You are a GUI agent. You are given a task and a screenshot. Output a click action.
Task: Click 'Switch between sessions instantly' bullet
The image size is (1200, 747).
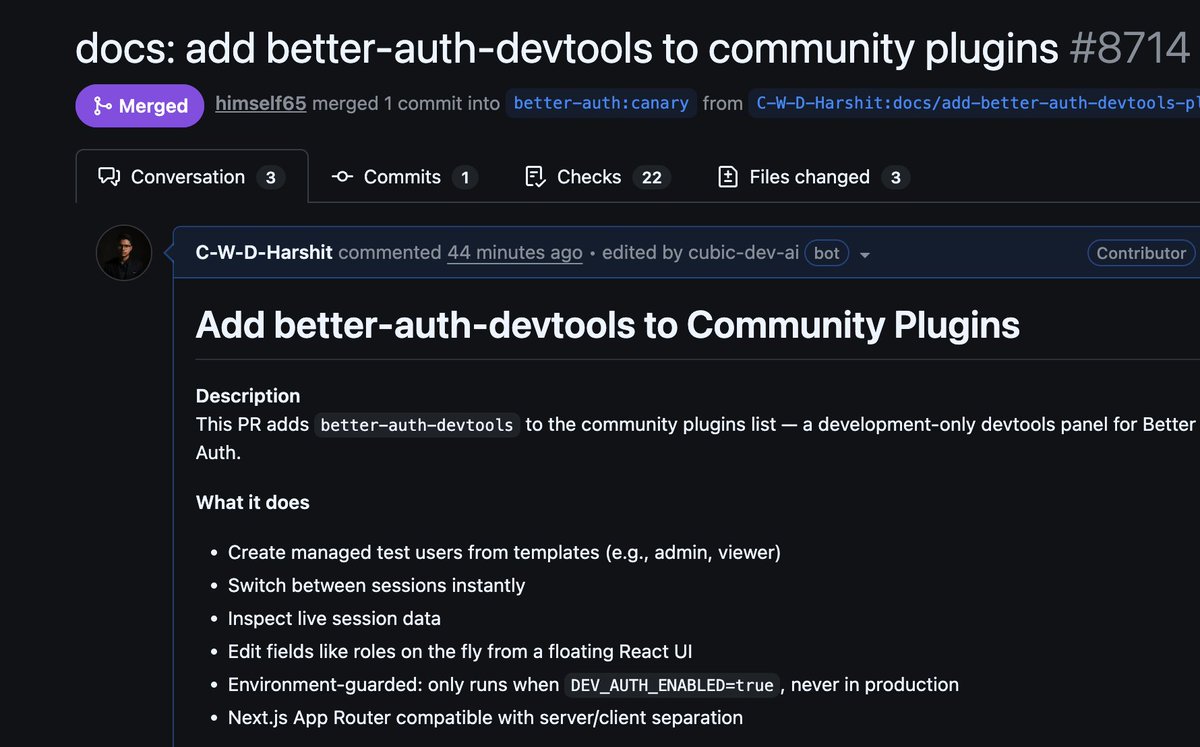(x=376, y=585)
